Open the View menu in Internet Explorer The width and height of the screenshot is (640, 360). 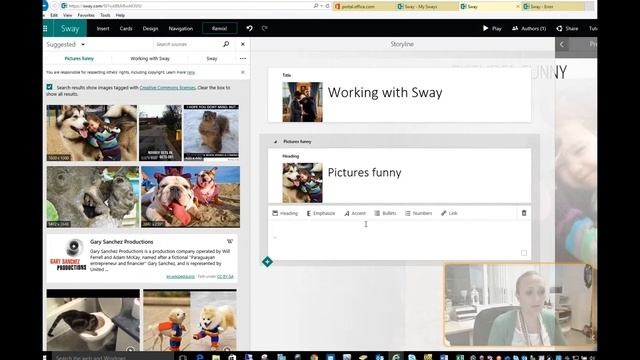[68, 15]
